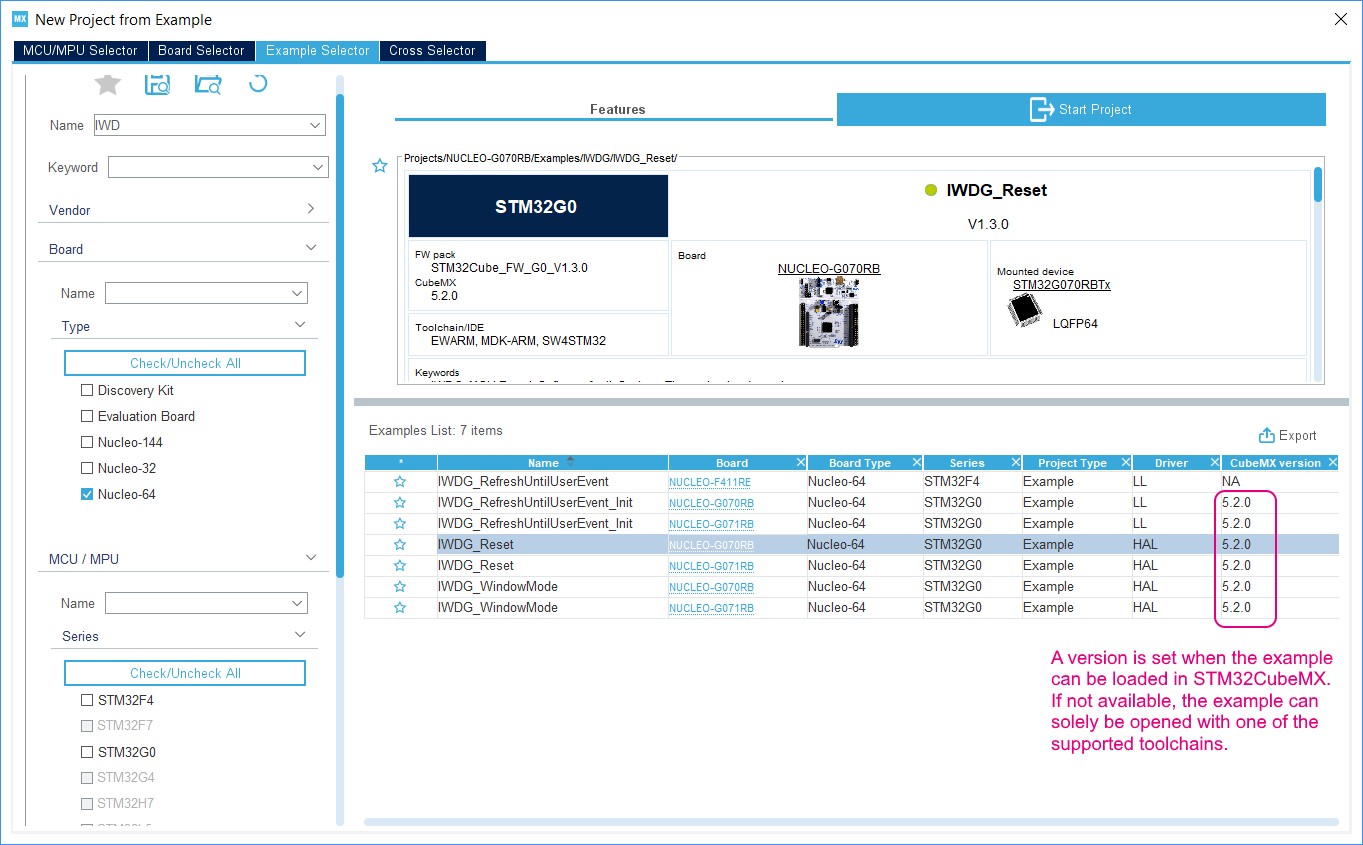This screenshot has height=845, width=1363.
Task: Click the 'IWDG_Reset' title in details panel
Action: (996, 190)
